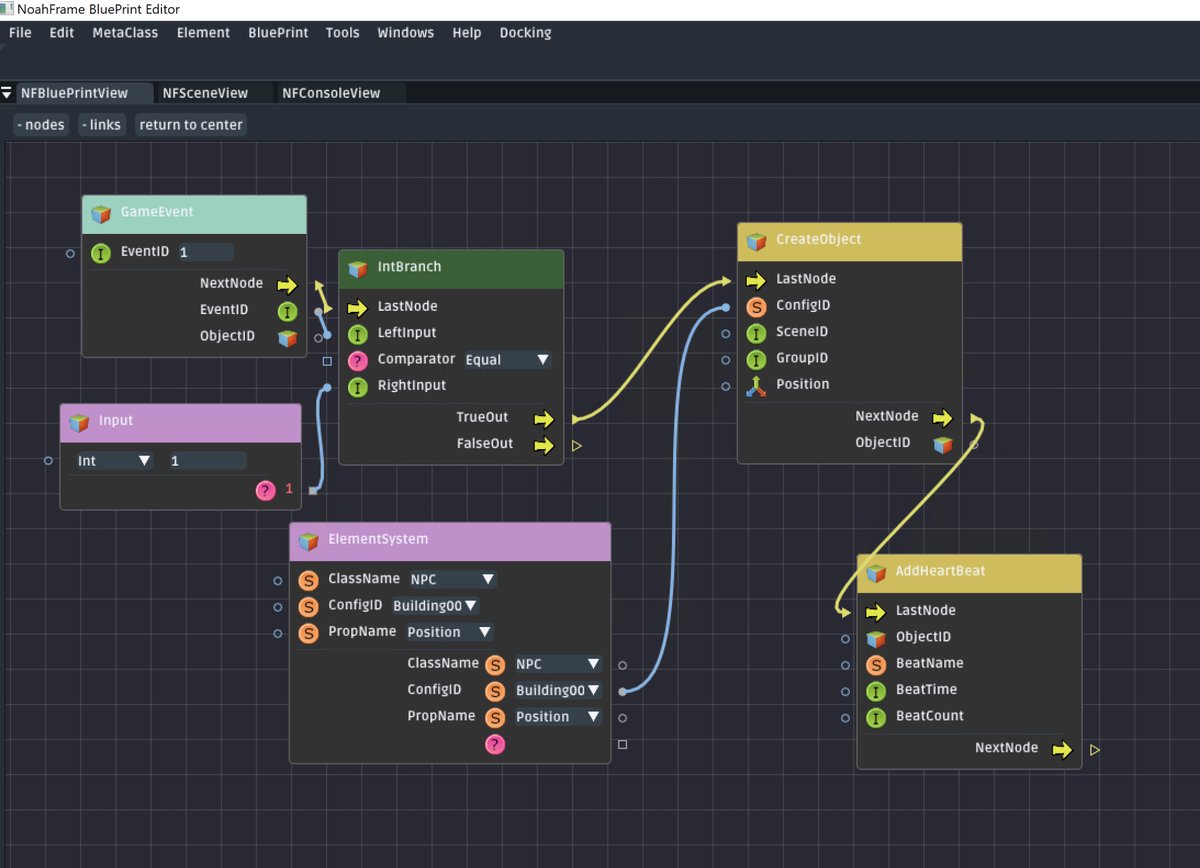Screen dimensions: 1200x868
Task: Click the nodes button in the toolbar
Action: pos(41,124)
